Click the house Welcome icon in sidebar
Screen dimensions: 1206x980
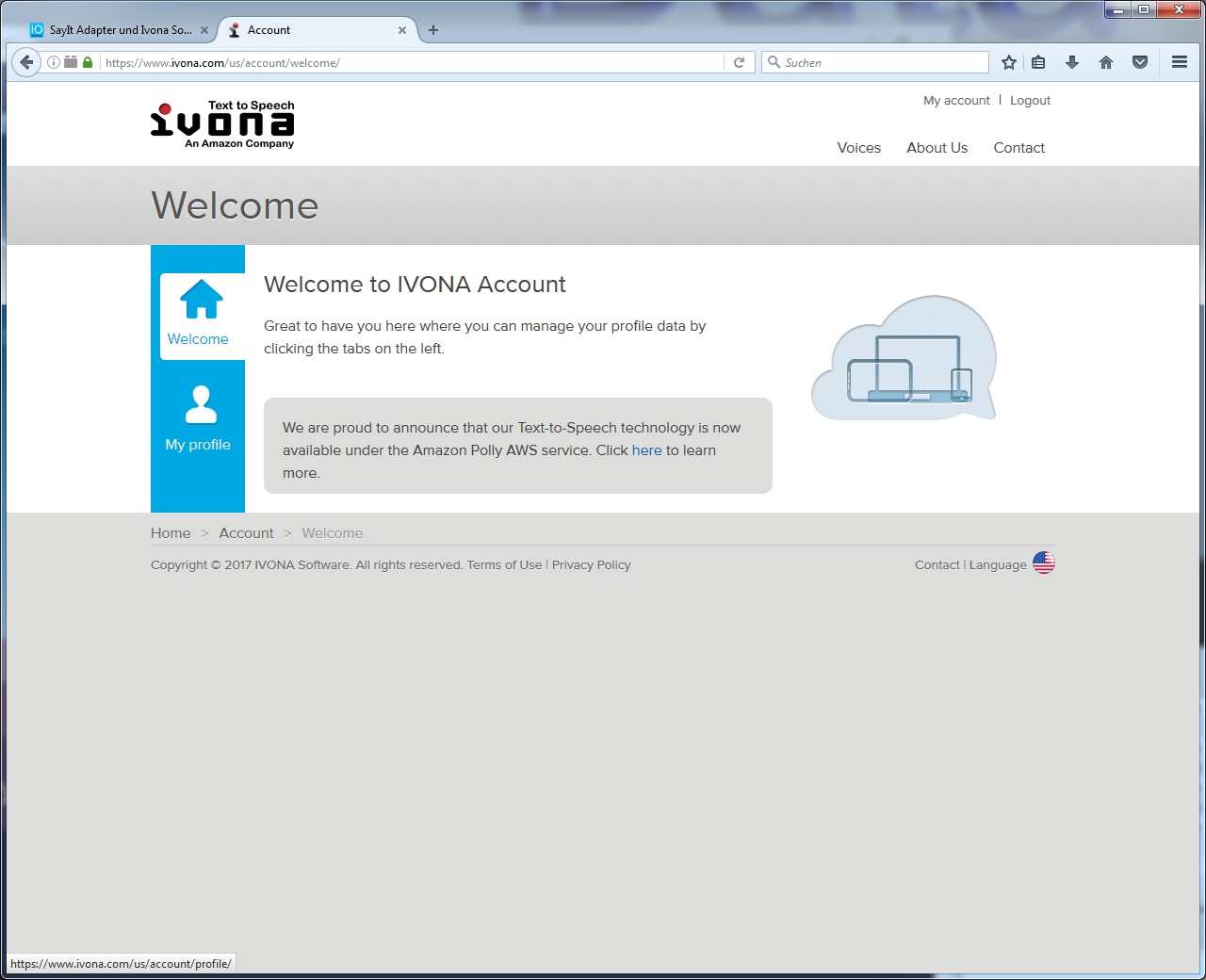pos(201,300)
